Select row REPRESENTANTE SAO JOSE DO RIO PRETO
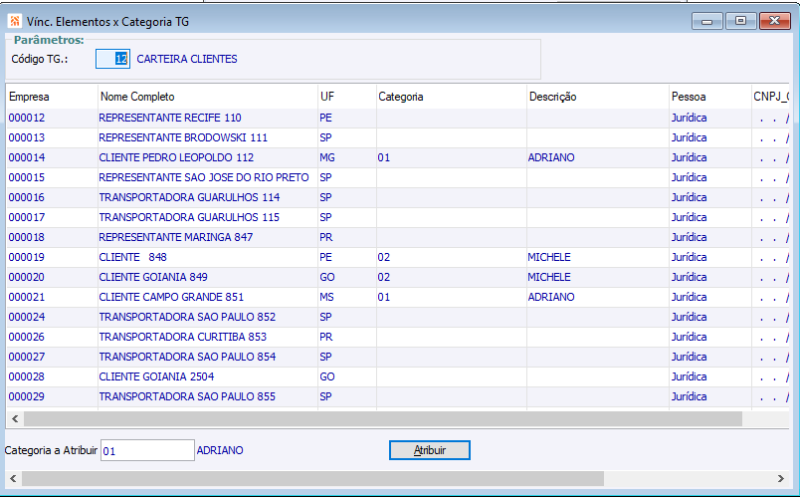Image resolution: width=800 pixels, height=498 pixels. point(398,178)
